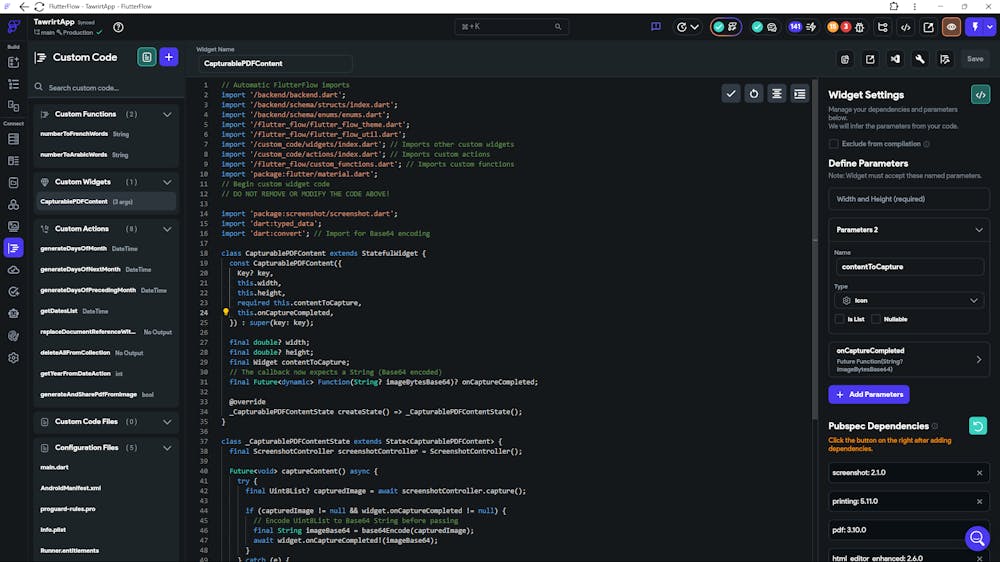Remove the printing: 5.11.0 dependency

980,501
